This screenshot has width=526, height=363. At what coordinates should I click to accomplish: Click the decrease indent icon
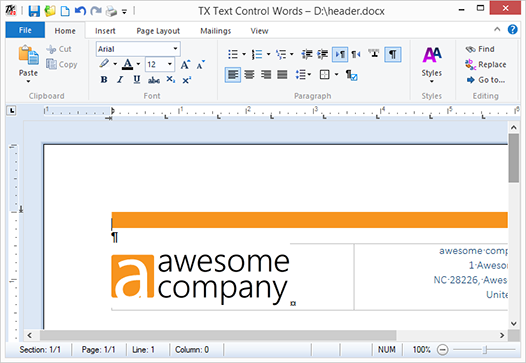click(307, 54)
